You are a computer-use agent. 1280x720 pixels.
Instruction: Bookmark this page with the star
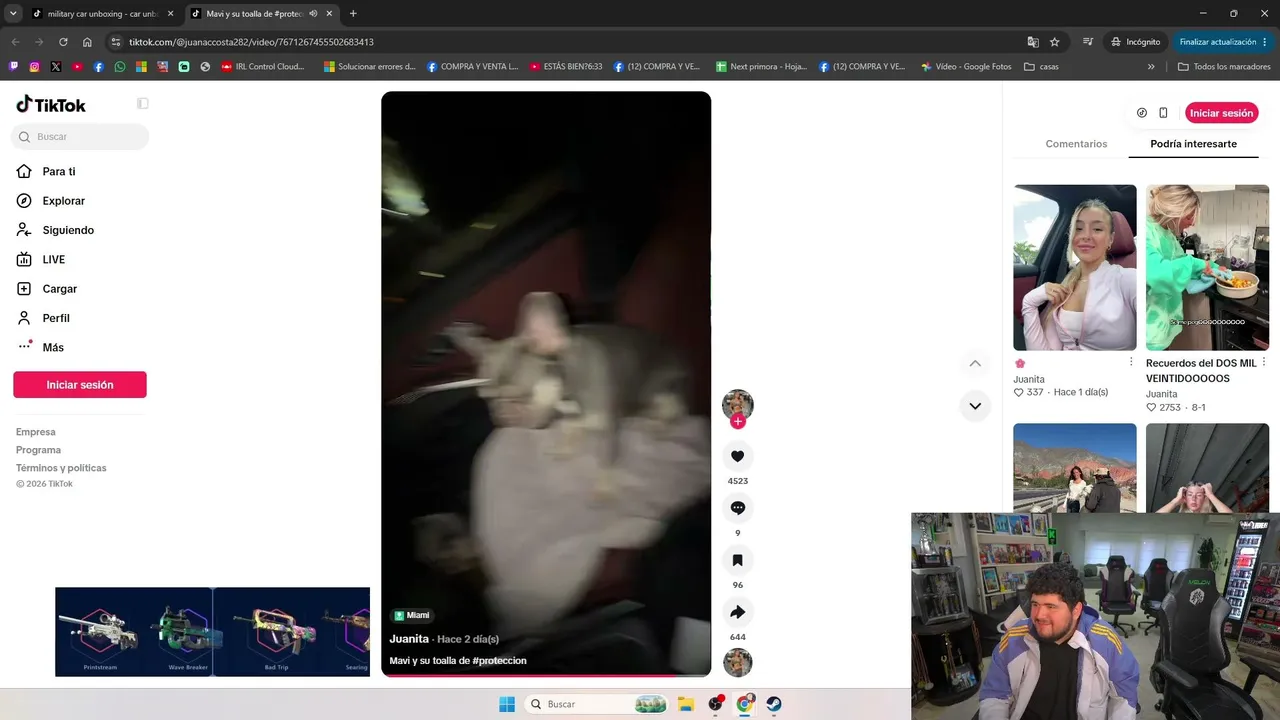pos(1054,42)
